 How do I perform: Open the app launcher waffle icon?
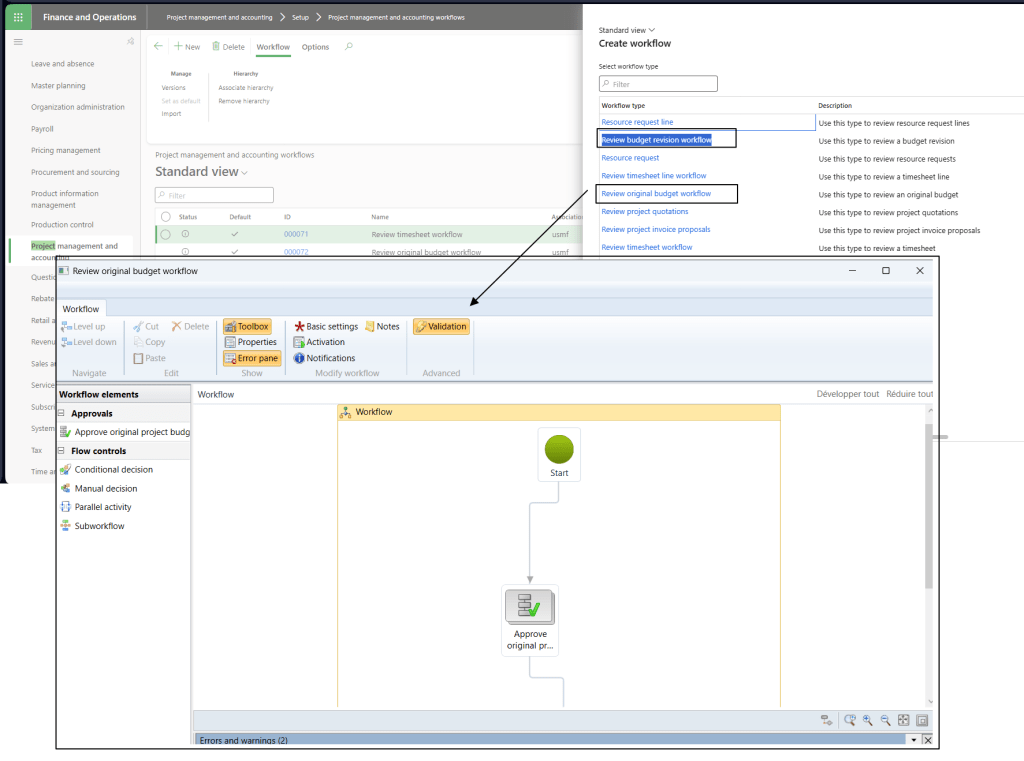point(18,17)
